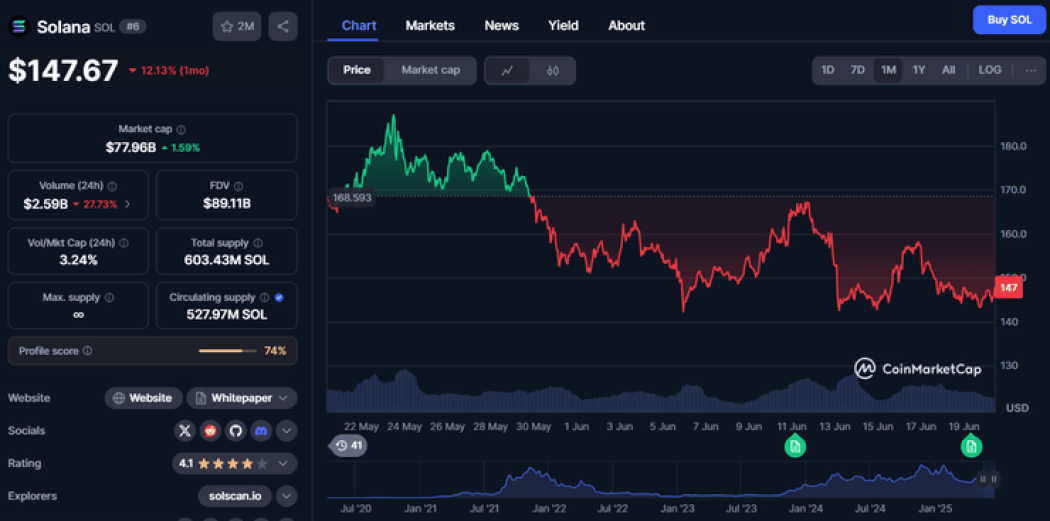
Task: Open Solana's GitHub repository icon
Action: (236, 431)
